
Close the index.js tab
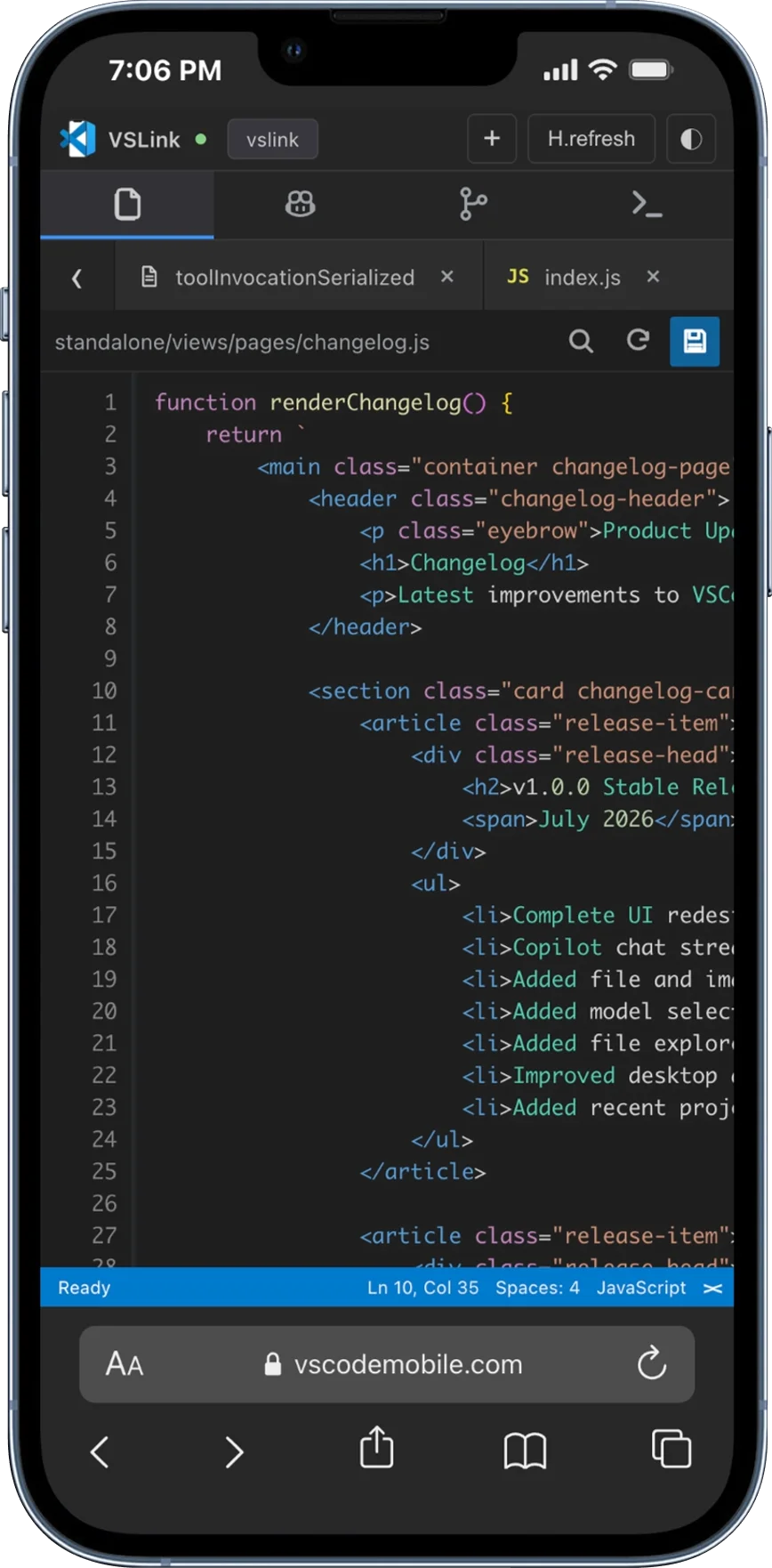click(653, 277)
